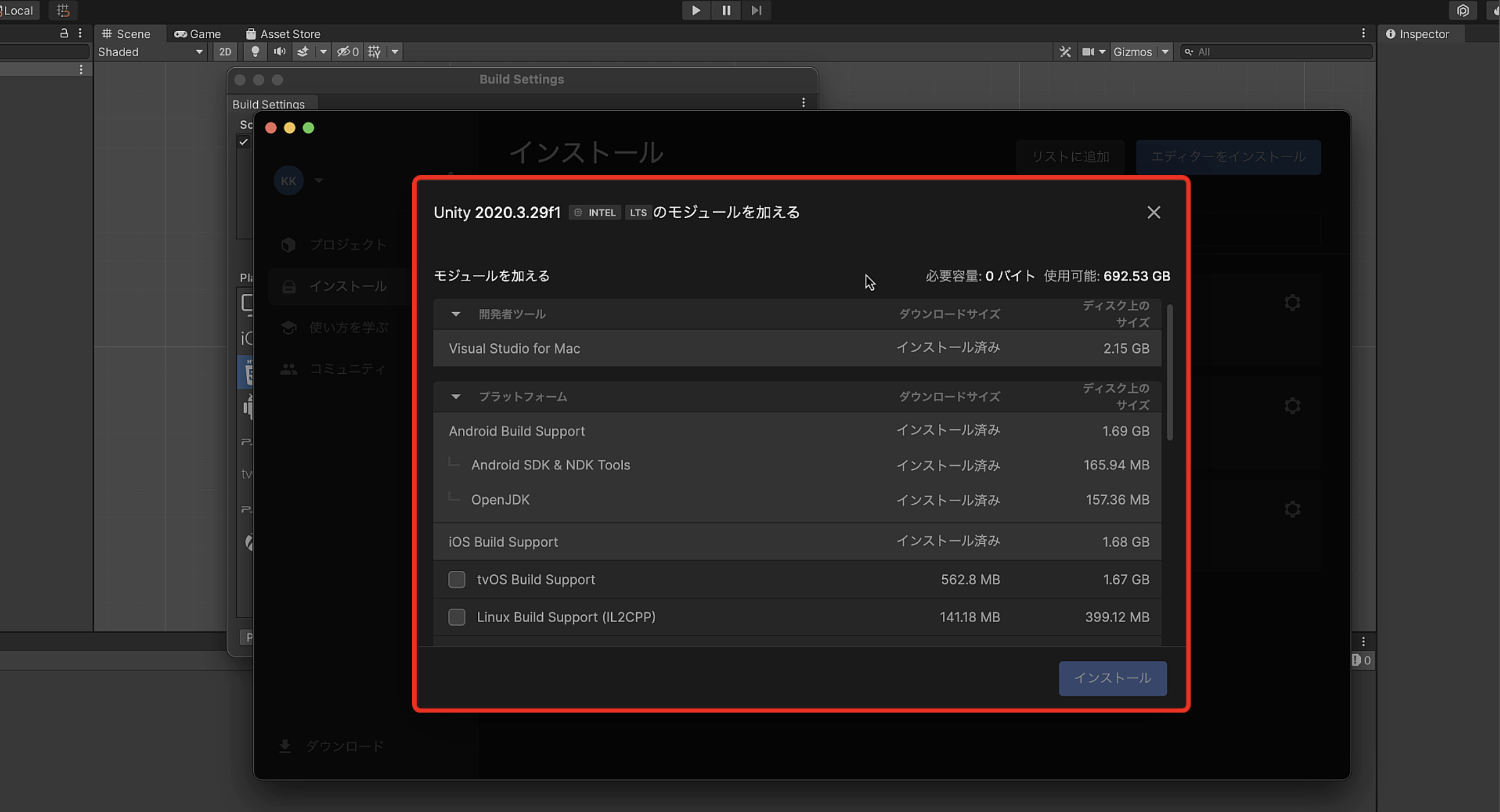Open KK account avatar in Unity Hub

point(288,181)
